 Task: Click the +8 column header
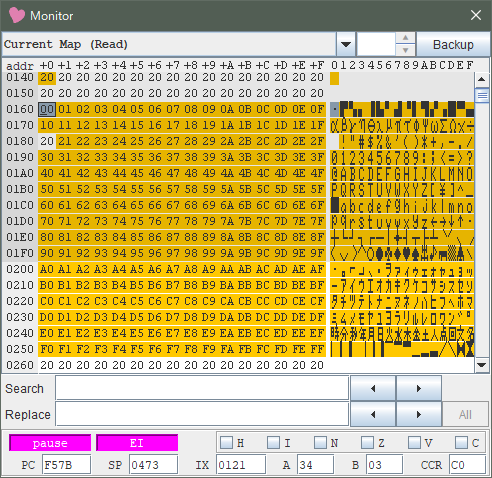(191, 65)
